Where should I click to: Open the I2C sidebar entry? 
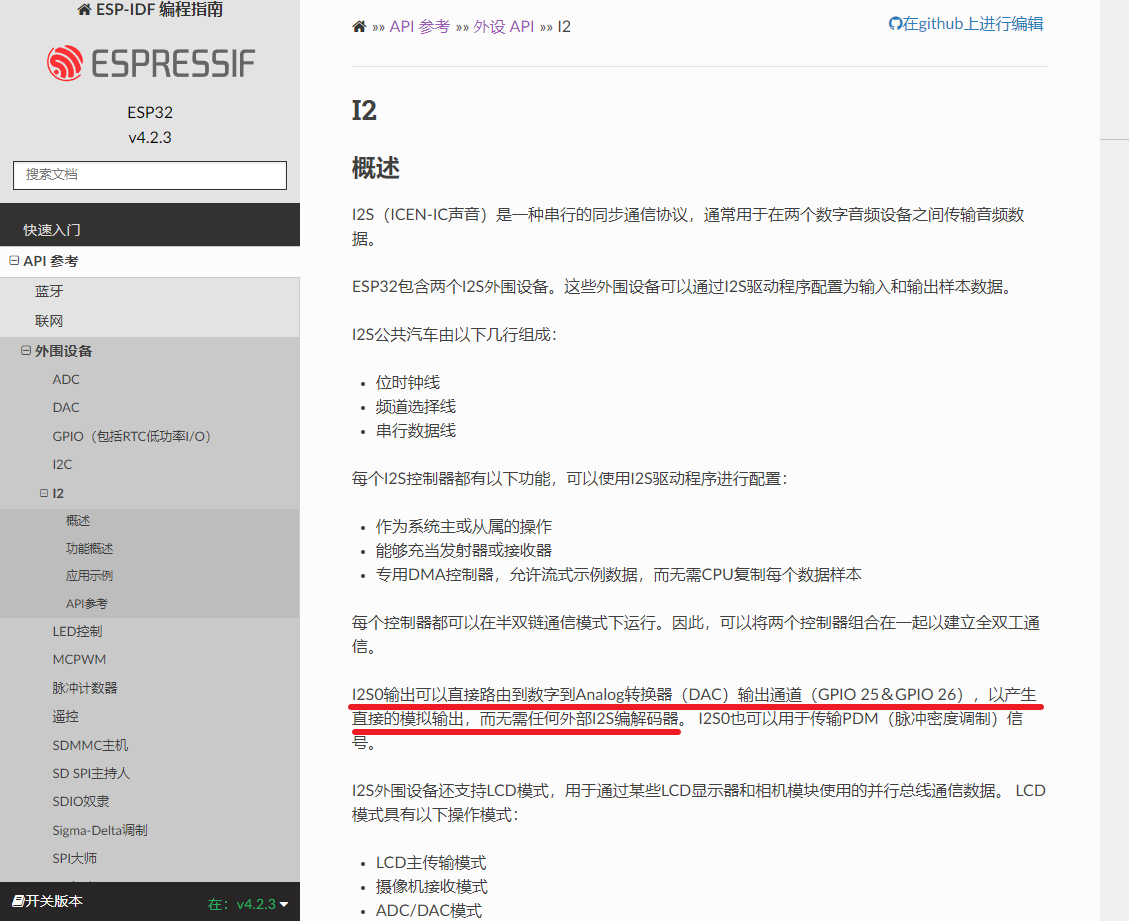(62, 464)
